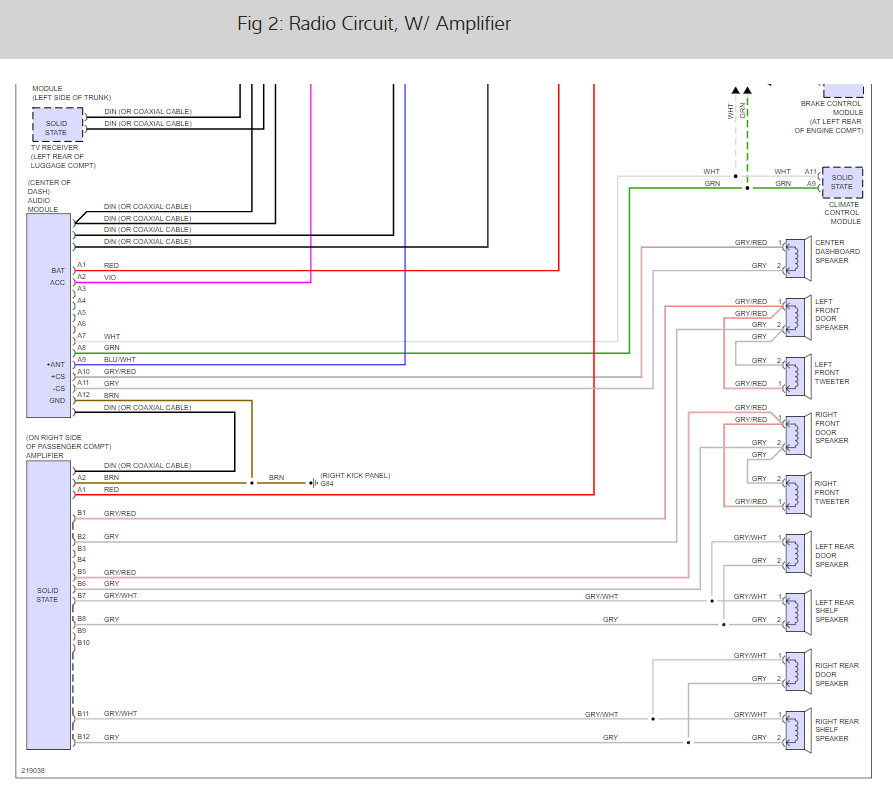893x792 pixels.
Task: Click the Right Rear Door Speaker symbol
Action: 798,672
